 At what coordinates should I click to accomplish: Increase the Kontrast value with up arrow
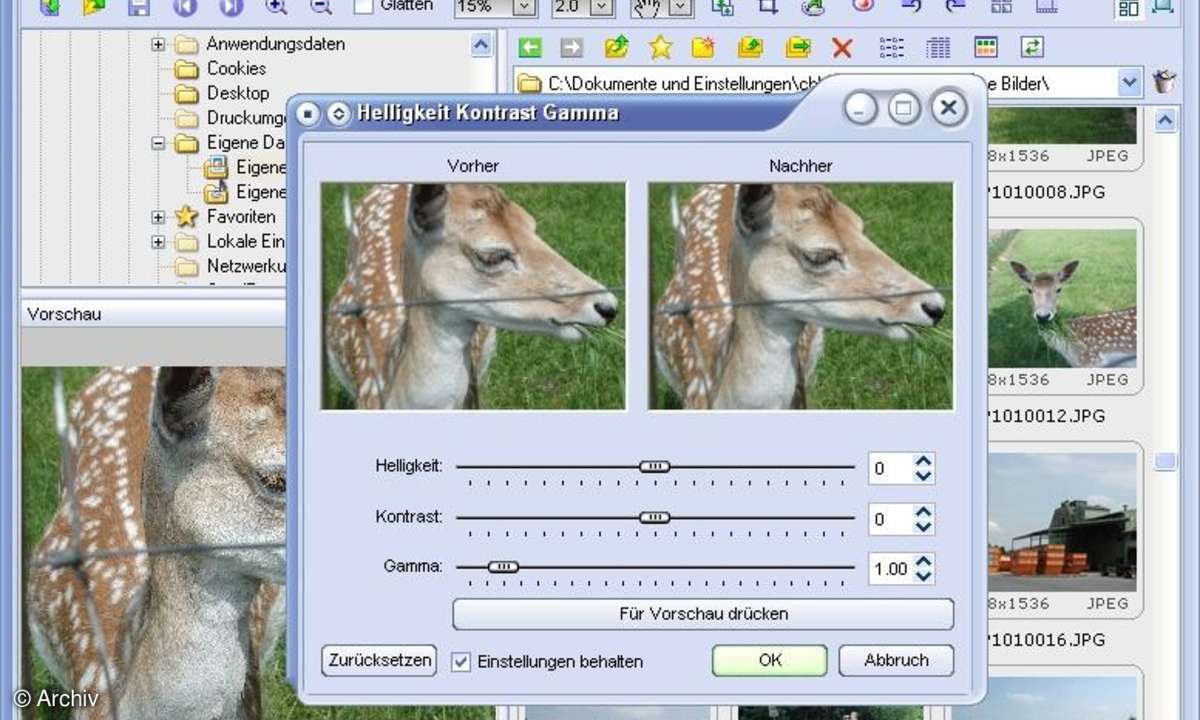tap(924, 512)
